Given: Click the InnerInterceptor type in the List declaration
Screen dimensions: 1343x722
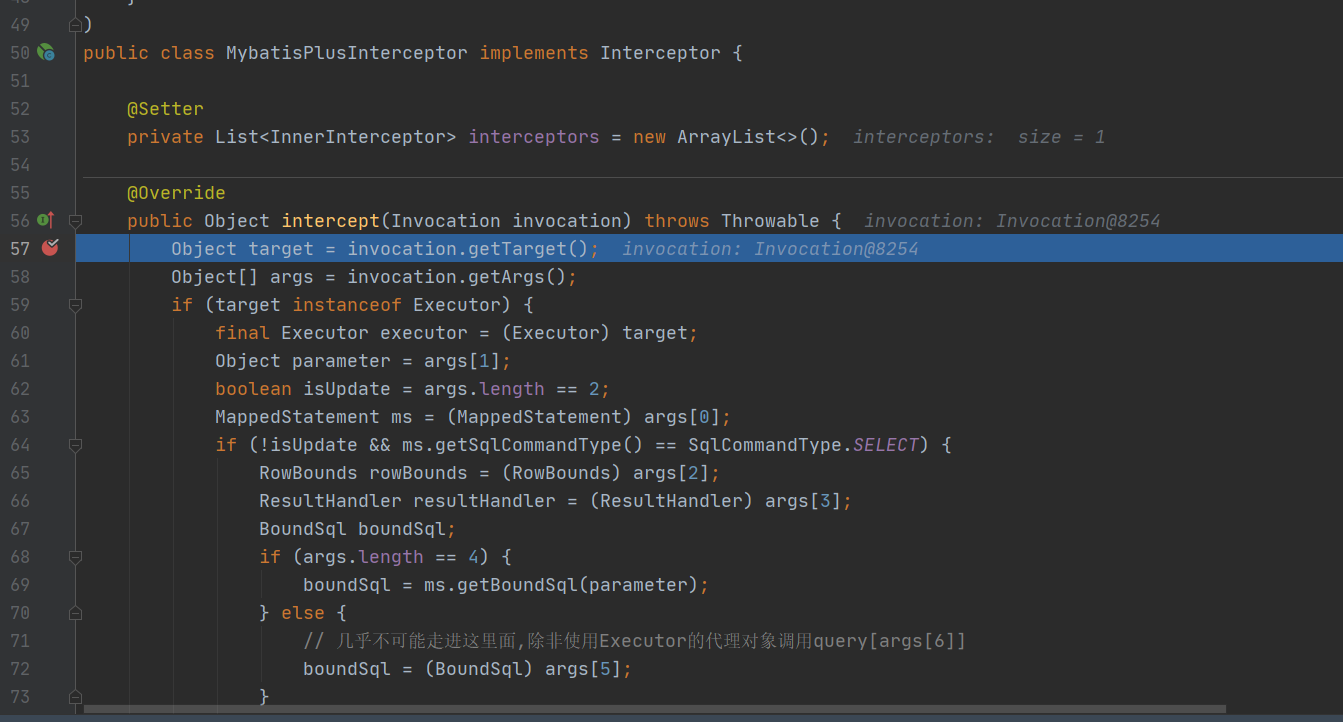Looking at the screenshot, I should point(358,137).
